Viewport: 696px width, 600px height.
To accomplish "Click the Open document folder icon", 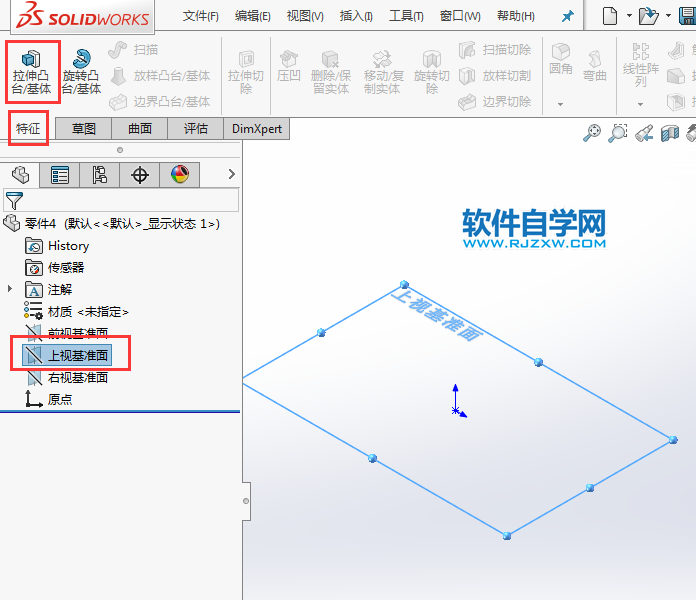I will click(x=649, y=16).
